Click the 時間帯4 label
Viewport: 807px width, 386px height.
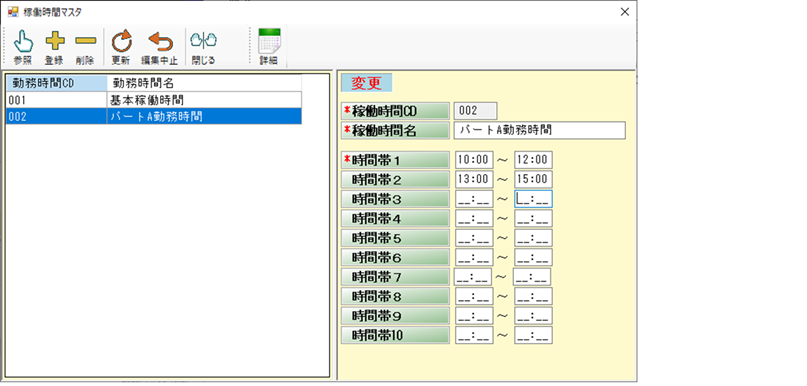point(395,219)
